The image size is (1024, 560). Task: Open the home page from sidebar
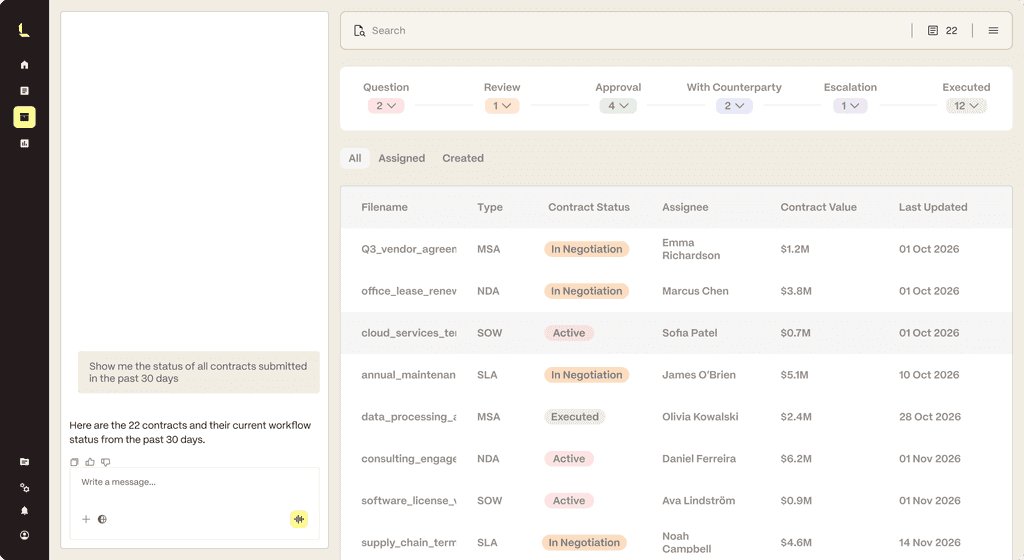click(24, 65)
